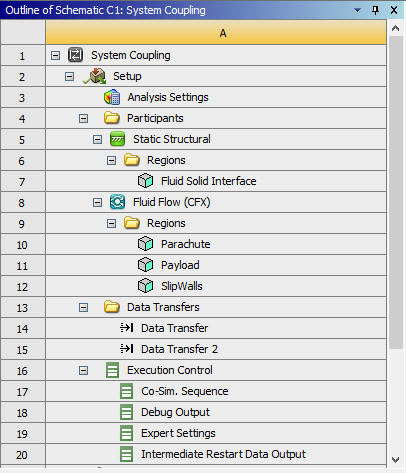
Task: Click the scrollbar down arrow
Action: (396, 460)
